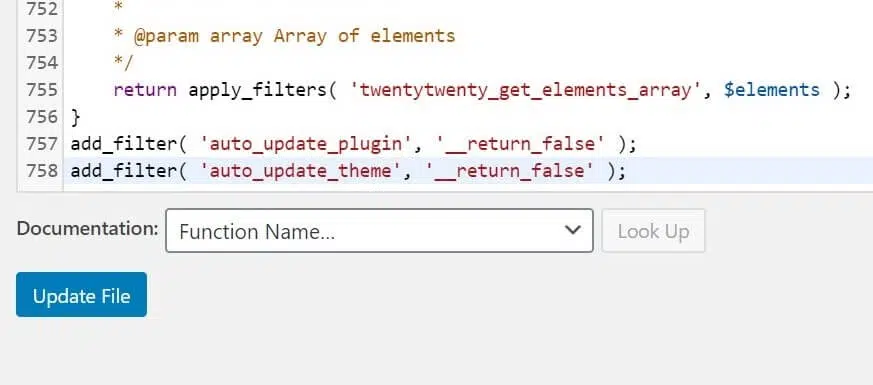The image size is (873, 385).
Task: Click the closing brace on line 756
Action: (x=76, y=117)
